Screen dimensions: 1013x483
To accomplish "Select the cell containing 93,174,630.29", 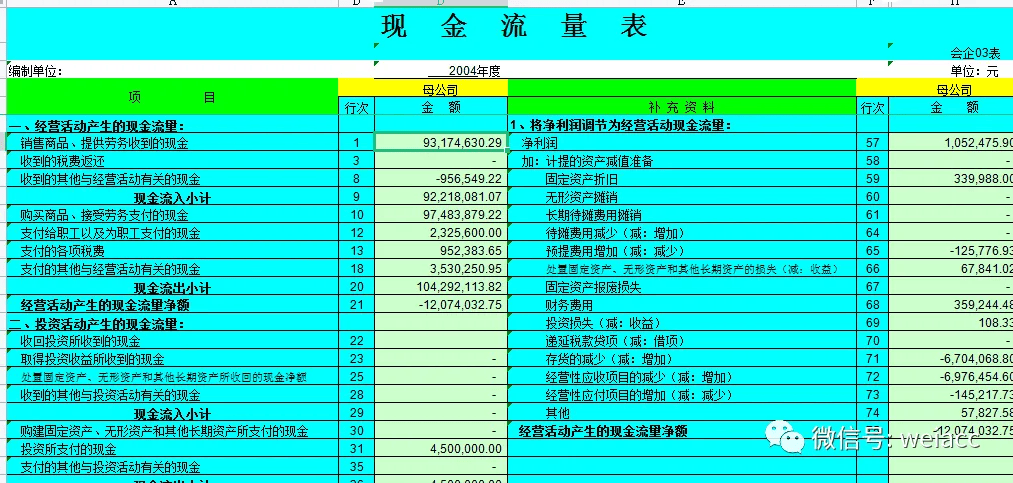I will click(441, 143).
